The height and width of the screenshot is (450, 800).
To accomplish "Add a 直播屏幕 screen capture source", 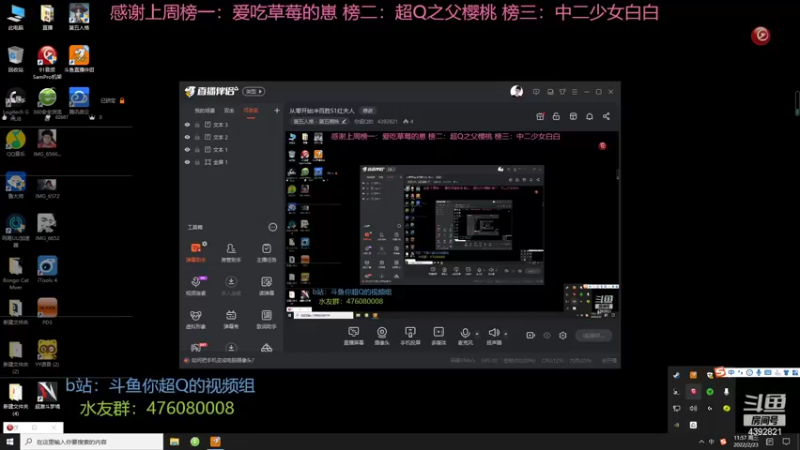I will click(x=354, y=336).
